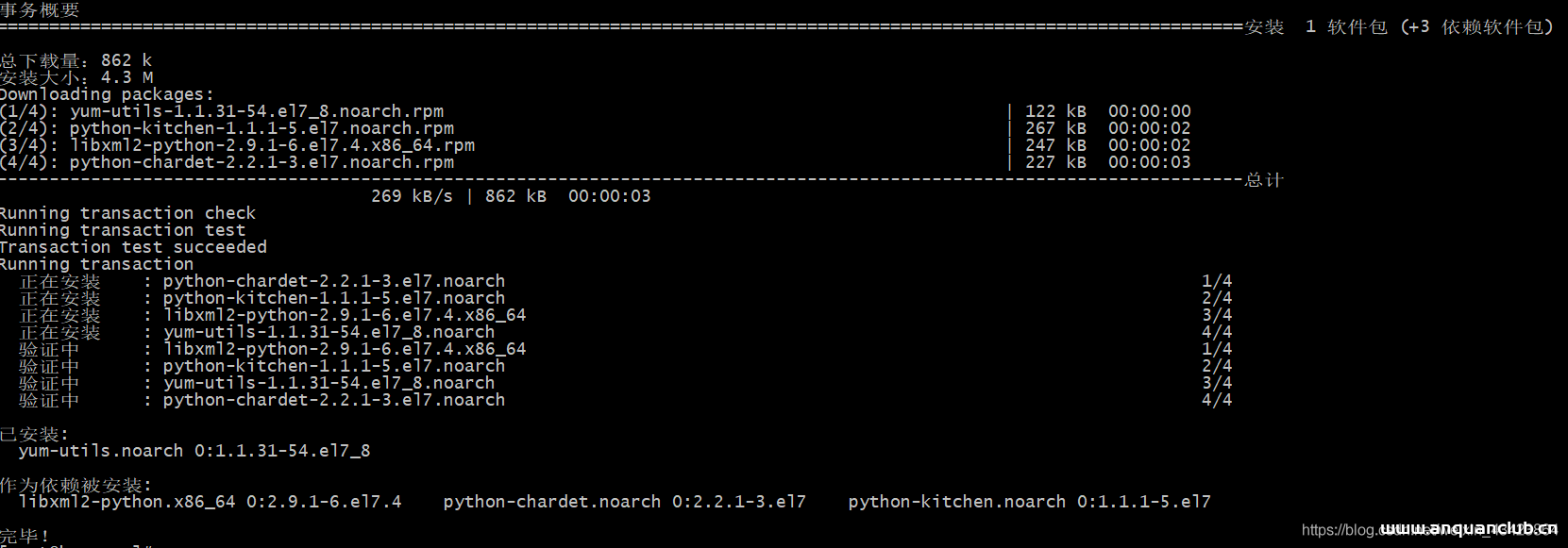This screenshot has height=548, width=1568.
Task: Click the 安装大小：4.3 M line
Action: tap(76, 77)
